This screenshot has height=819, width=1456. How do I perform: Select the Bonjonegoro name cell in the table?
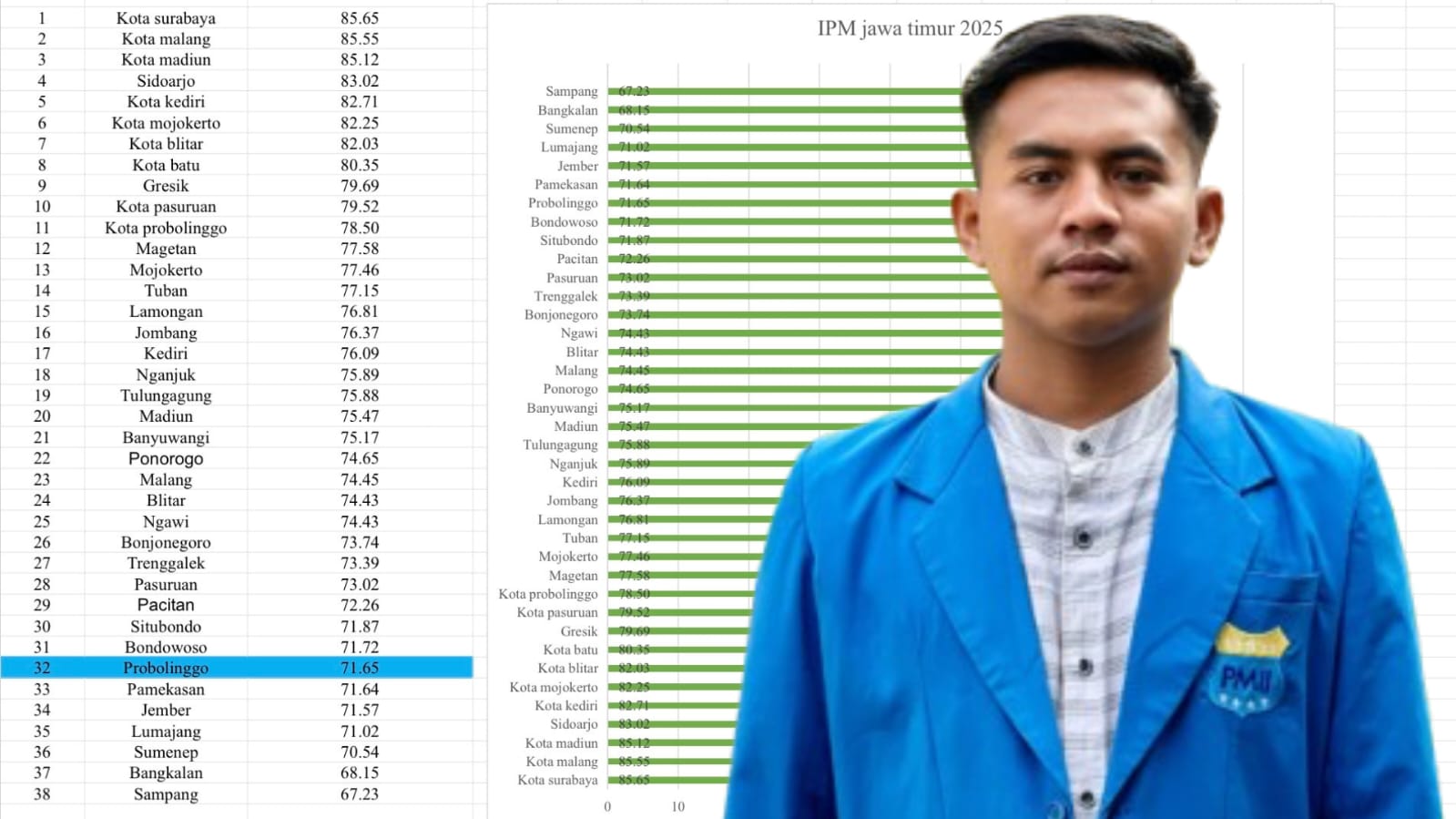[166, 542]
